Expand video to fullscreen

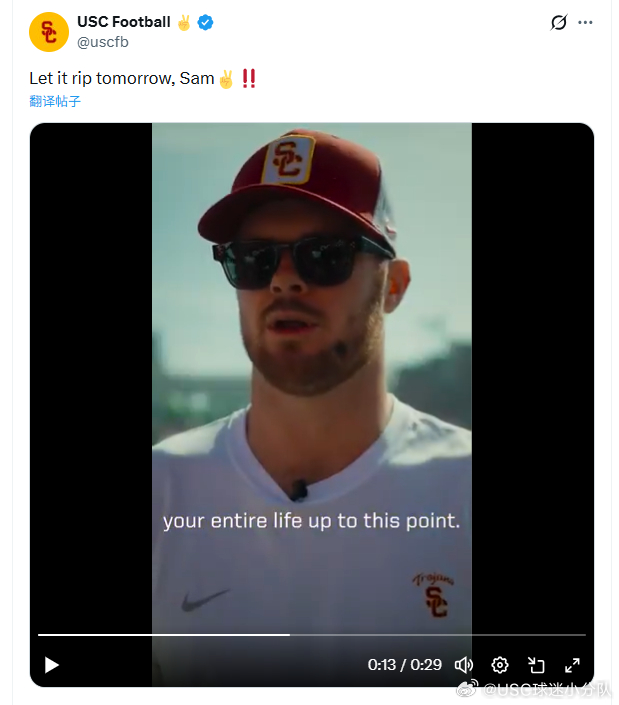pyautogui.click(x=572, y=665)
